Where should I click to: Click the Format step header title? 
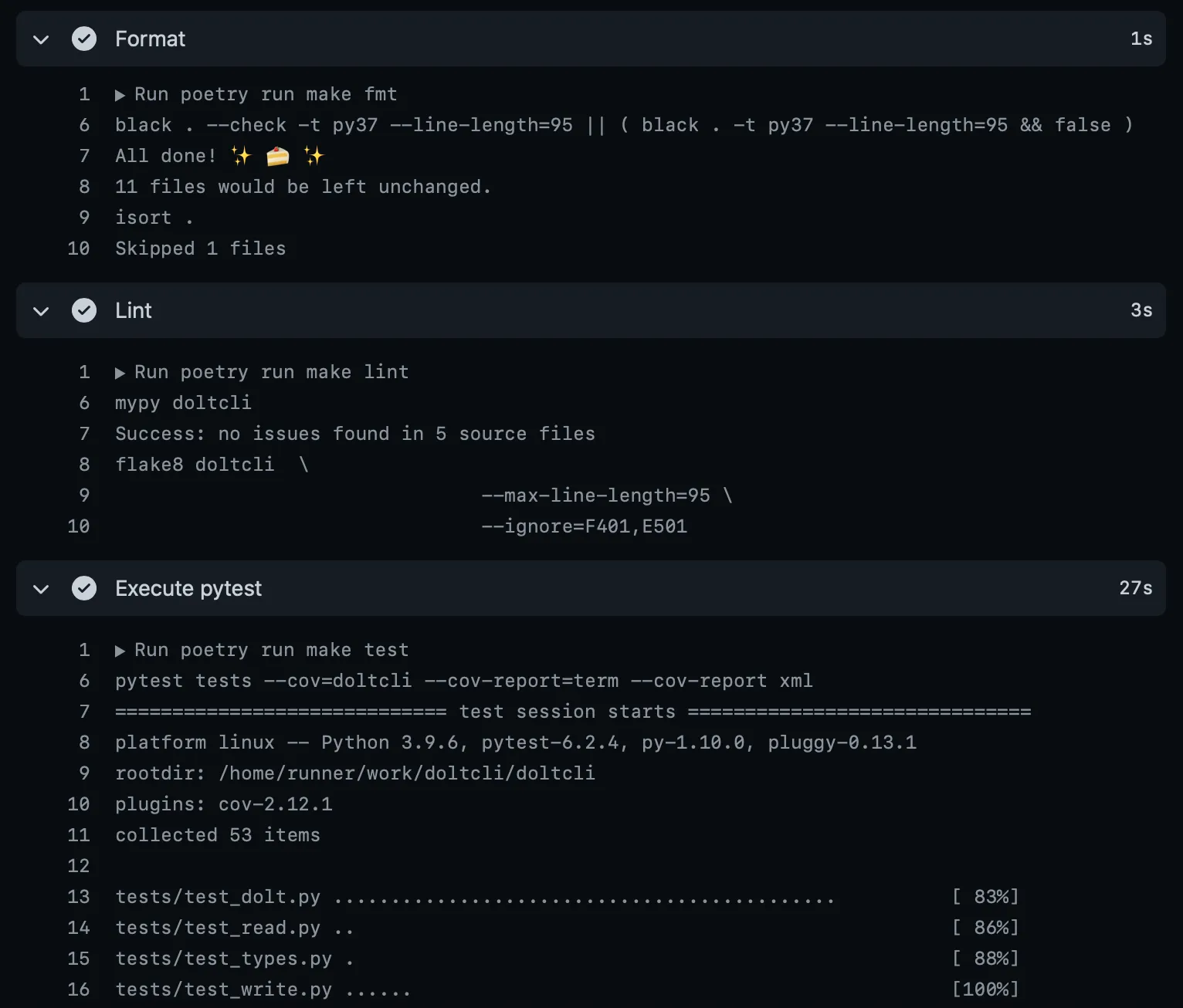[x=150, y=39]
